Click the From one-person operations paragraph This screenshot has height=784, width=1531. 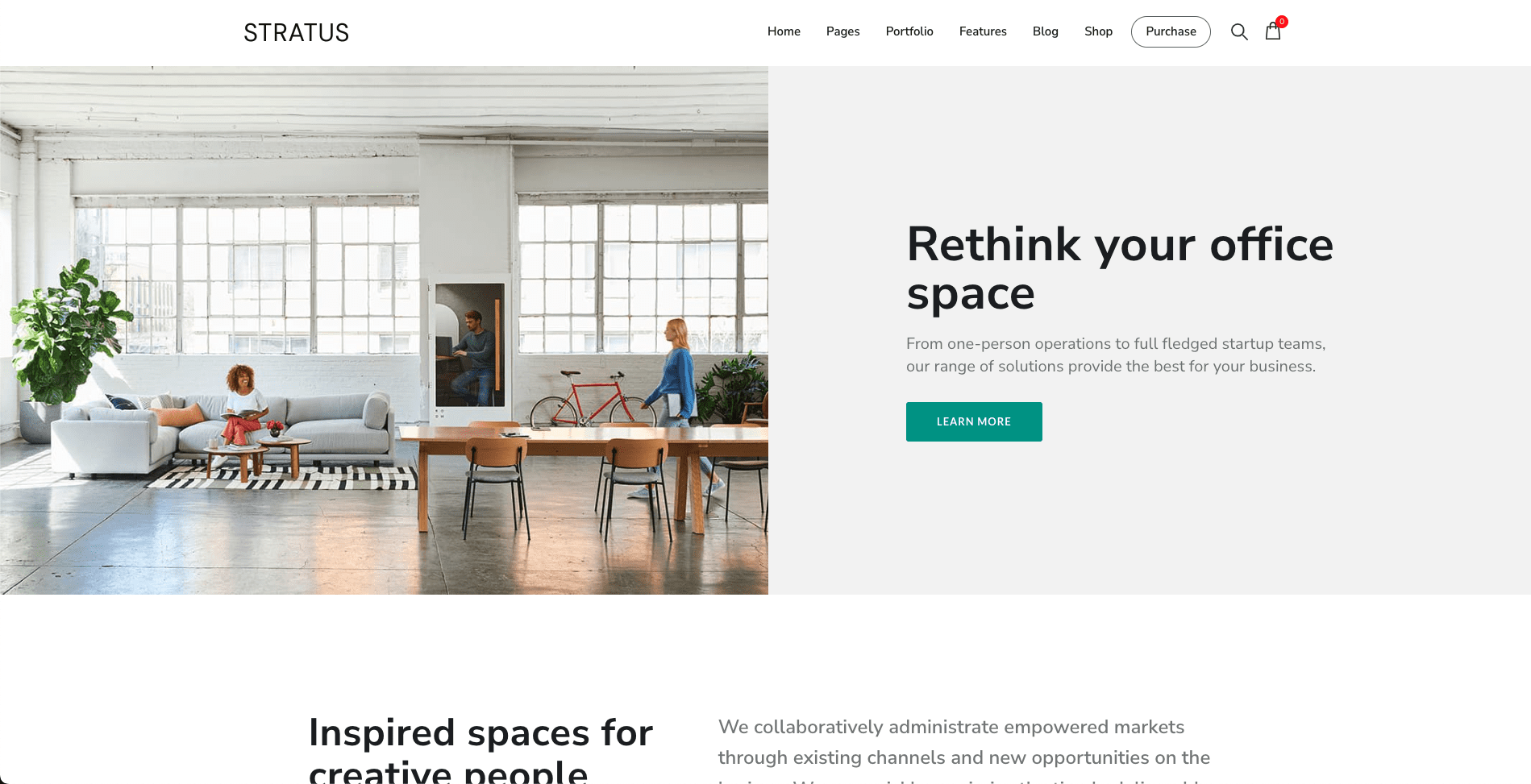click(1116, 355)
